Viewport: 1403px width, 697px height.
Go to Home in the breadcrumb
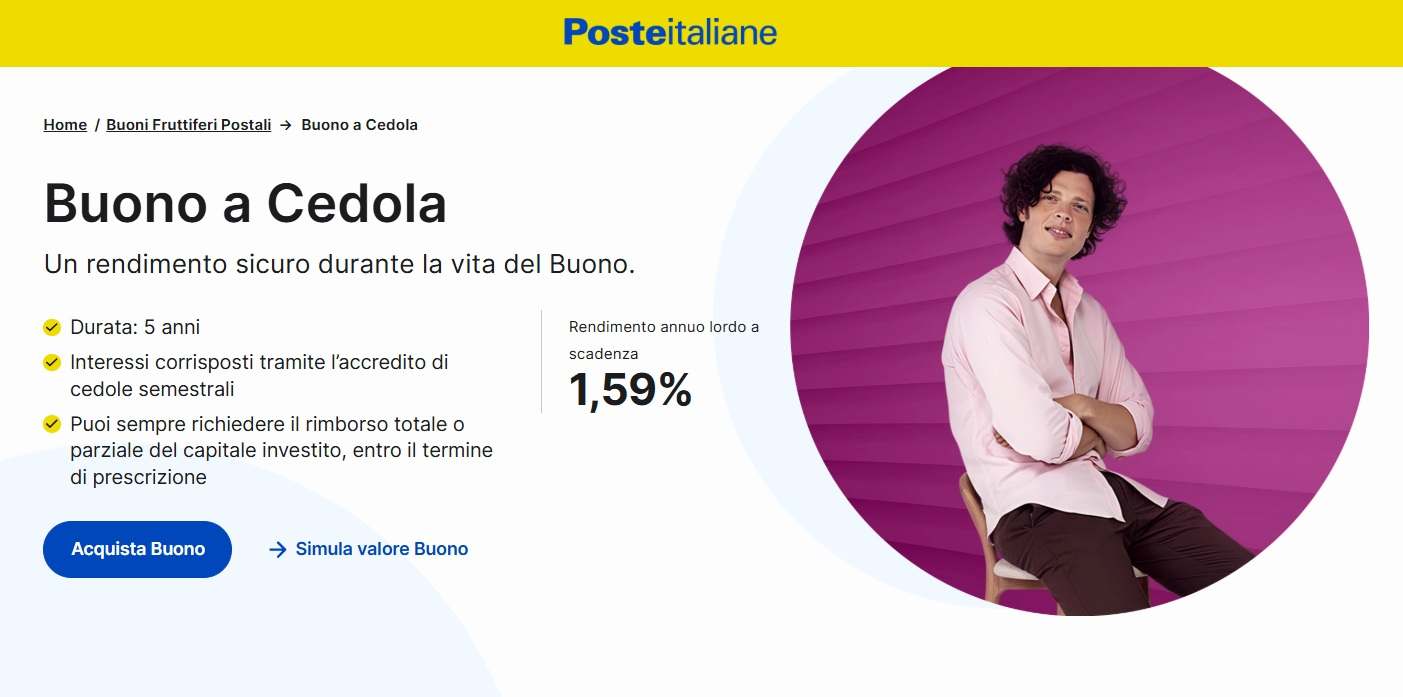coord(65,125)
